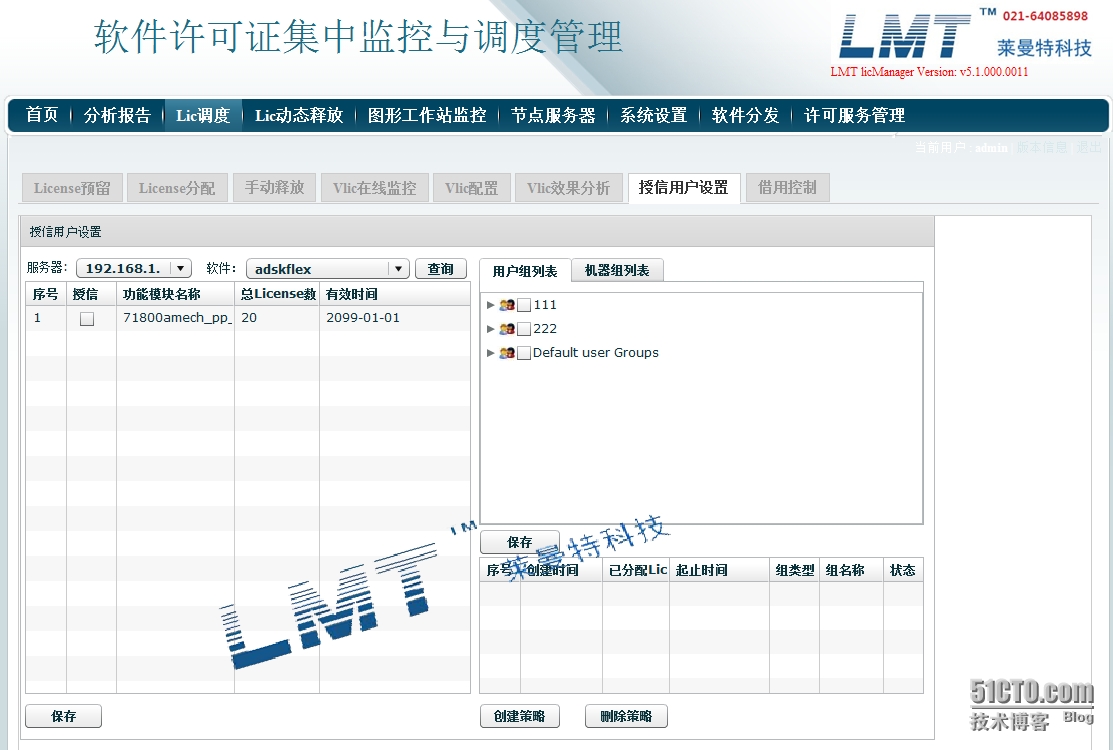Select the 用户组列表 tab
The width and height of the screenshot is (1113, 750).
tap(525, 270)
